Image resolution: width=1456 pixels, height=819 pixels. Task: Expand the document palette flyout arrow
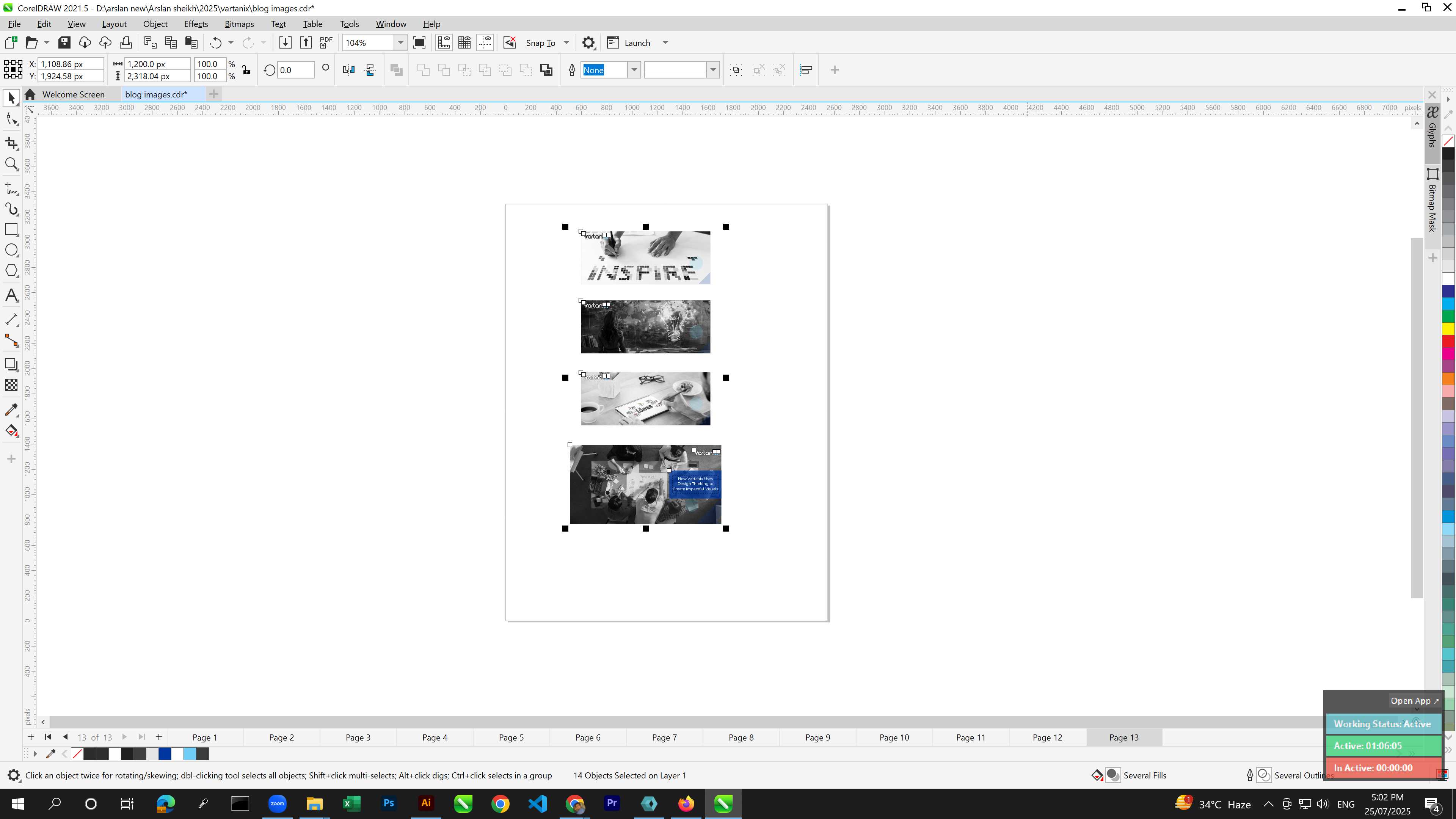pyautogui.click(x=35, y=753)
